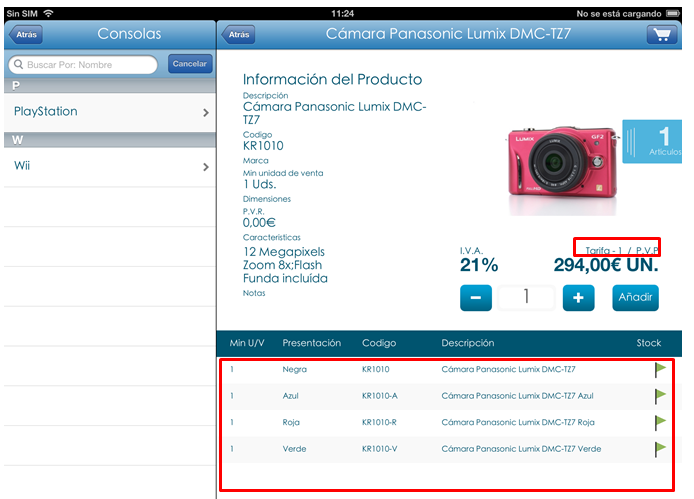Click 'Cámara Panasonic Lumix DMC-TZ7 Roja' description

(518, 422)
